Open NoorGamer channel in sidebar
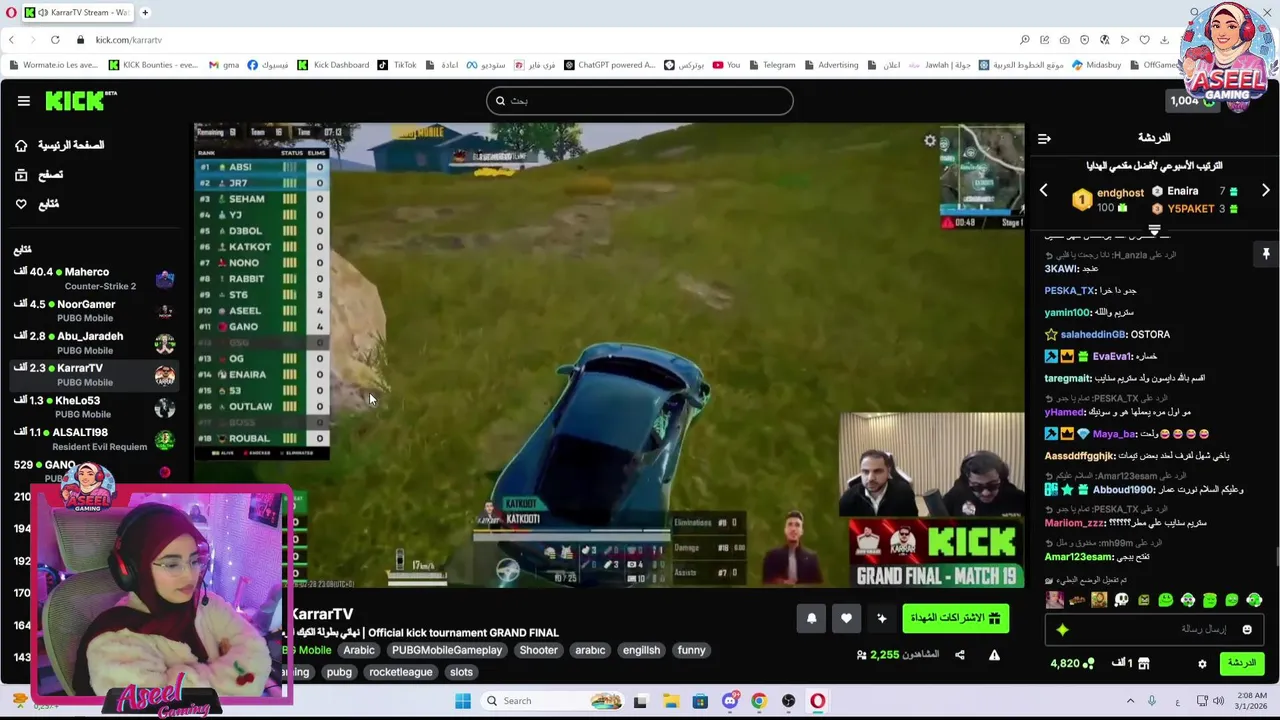 [92, 310]
